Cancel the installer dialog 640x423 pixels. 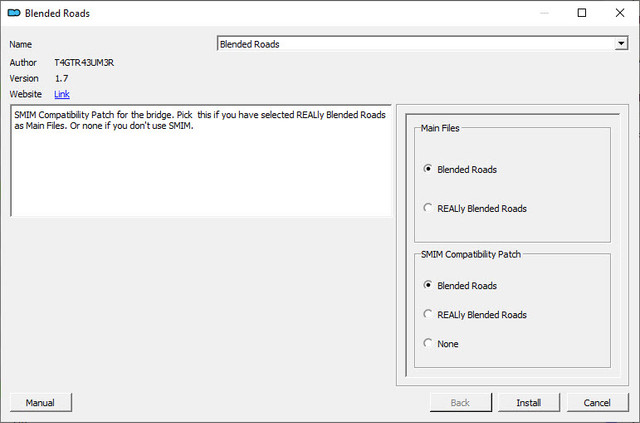pos(597,403)
